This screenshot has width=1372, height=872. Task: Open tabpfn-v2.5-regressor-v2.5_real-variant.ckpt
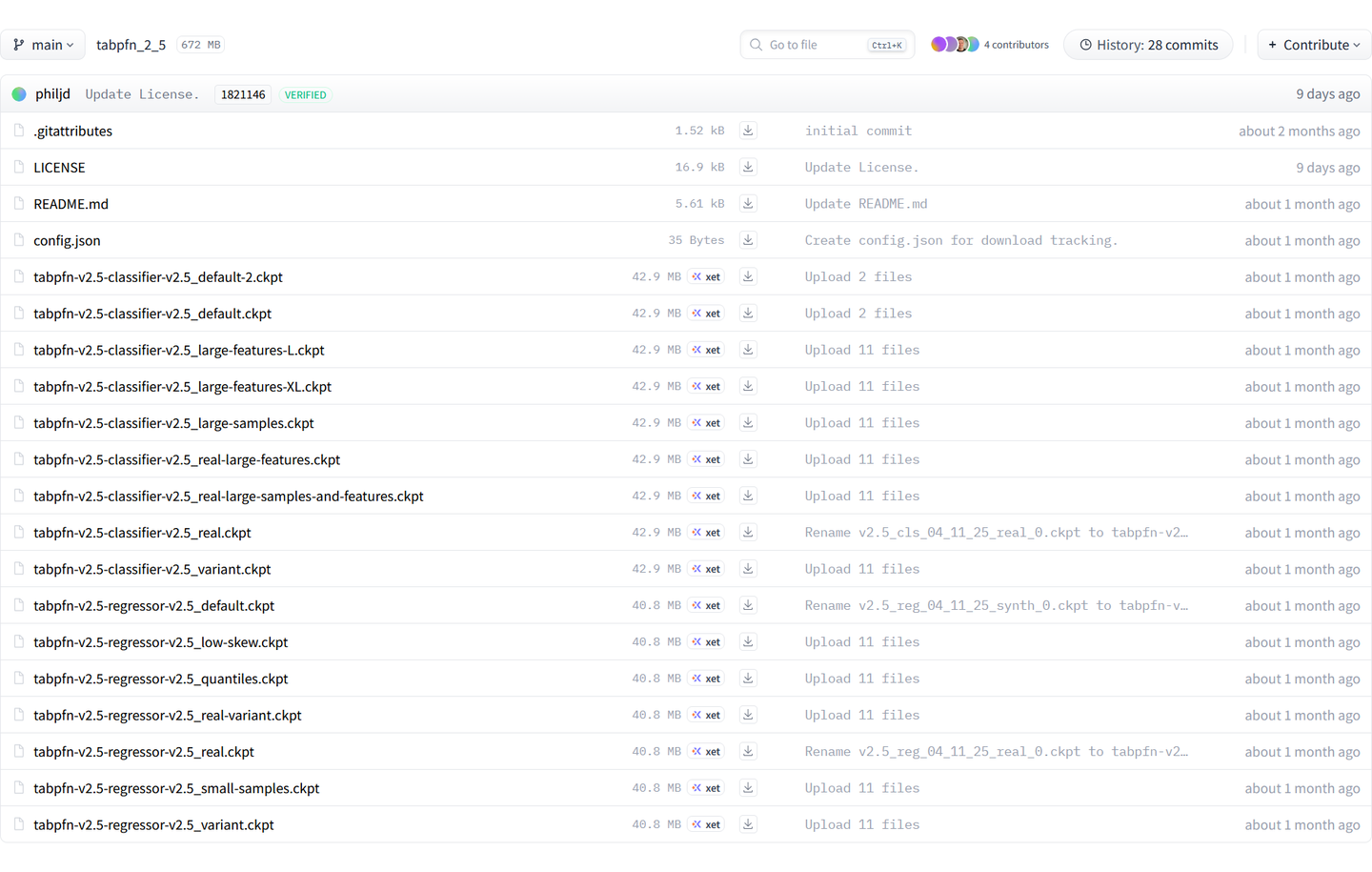click(x=168, y=715)
